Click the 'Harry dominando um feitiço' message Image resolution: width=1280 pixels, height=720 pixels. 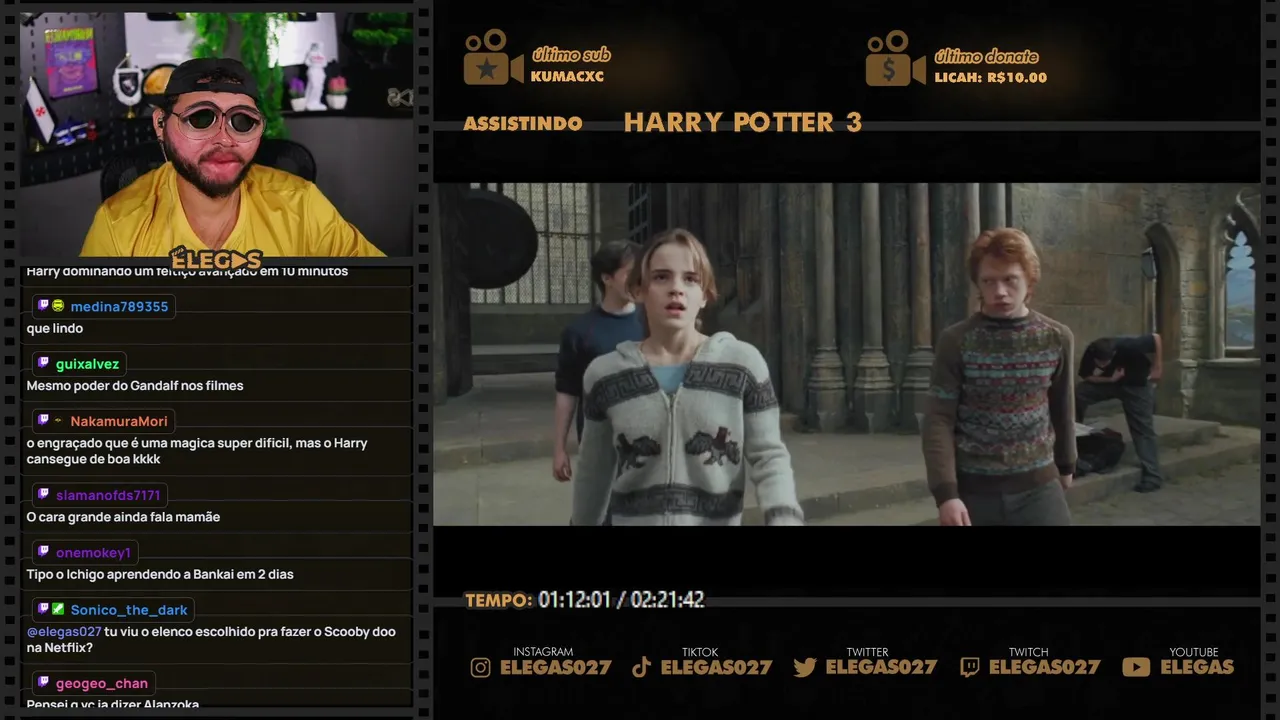click(x=187, y=272)
